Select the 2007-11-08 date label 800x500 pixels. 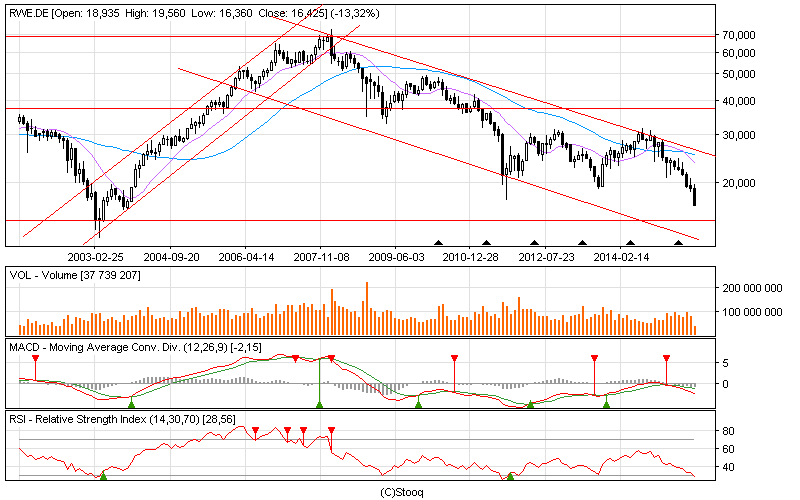click(321, 257)
